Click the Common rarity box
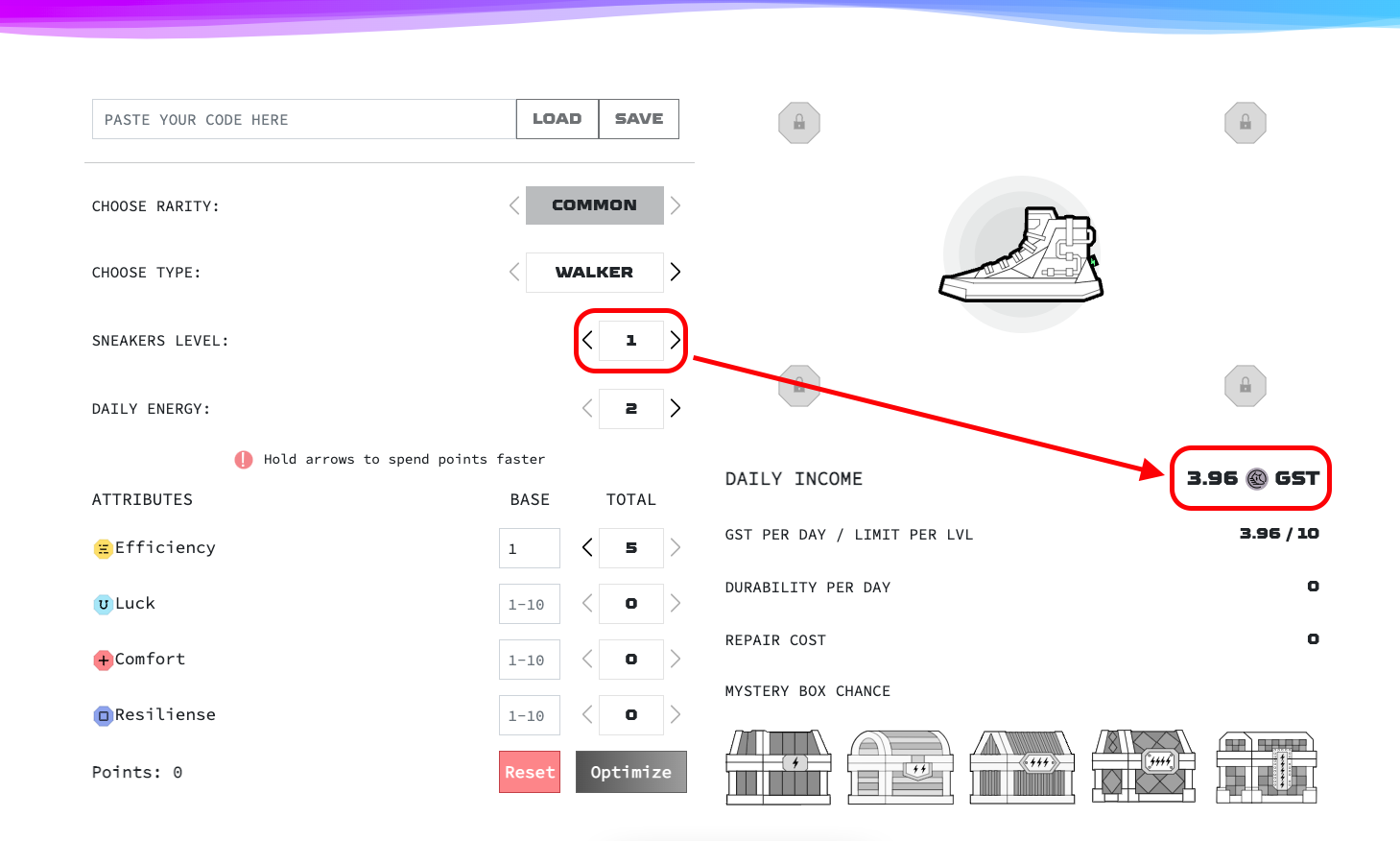The image size is (1400, 841). [x=595, y=205]
